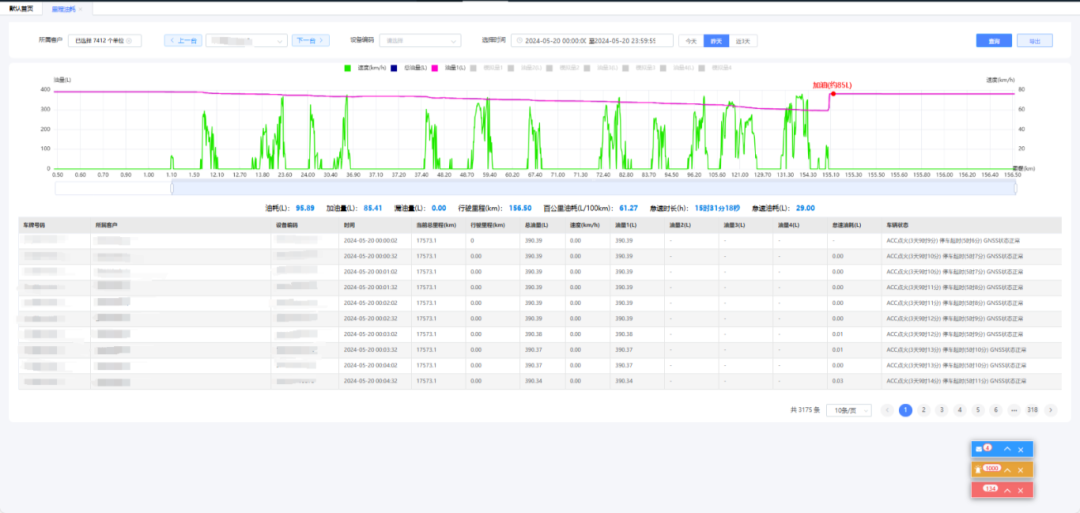Go to next page arrow in pagination

[x=1050, y=410]
